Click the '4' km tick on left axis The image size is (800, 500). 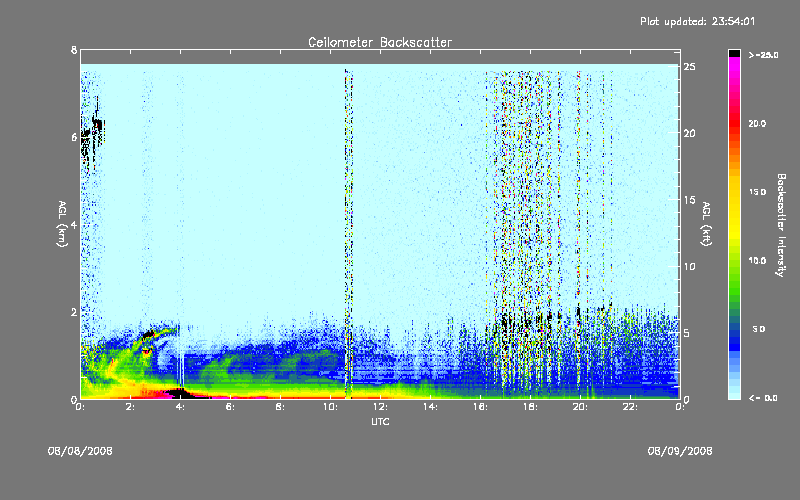tap(74, 225)
